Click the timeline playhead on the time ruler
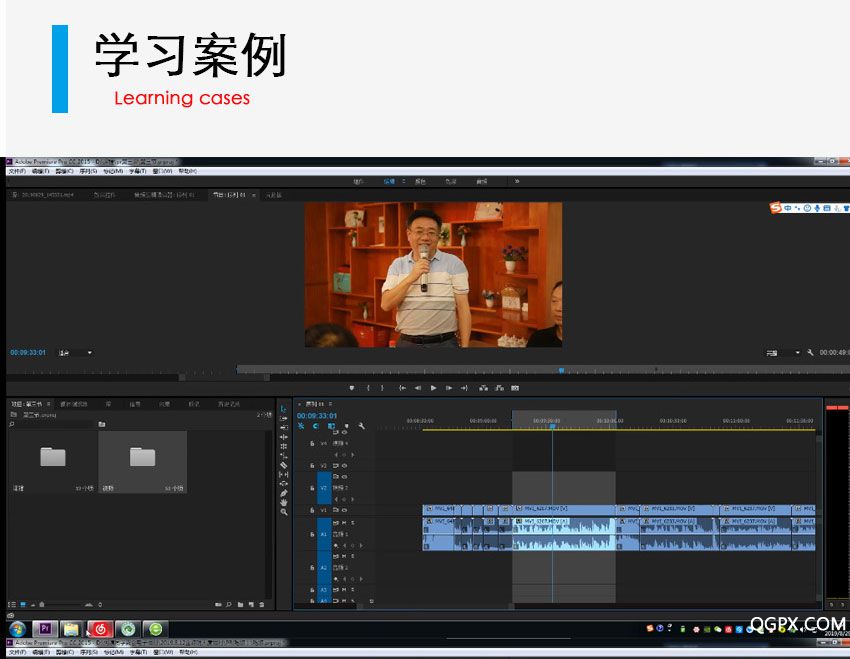Screen dimensions: 850x659 point(552,427)
